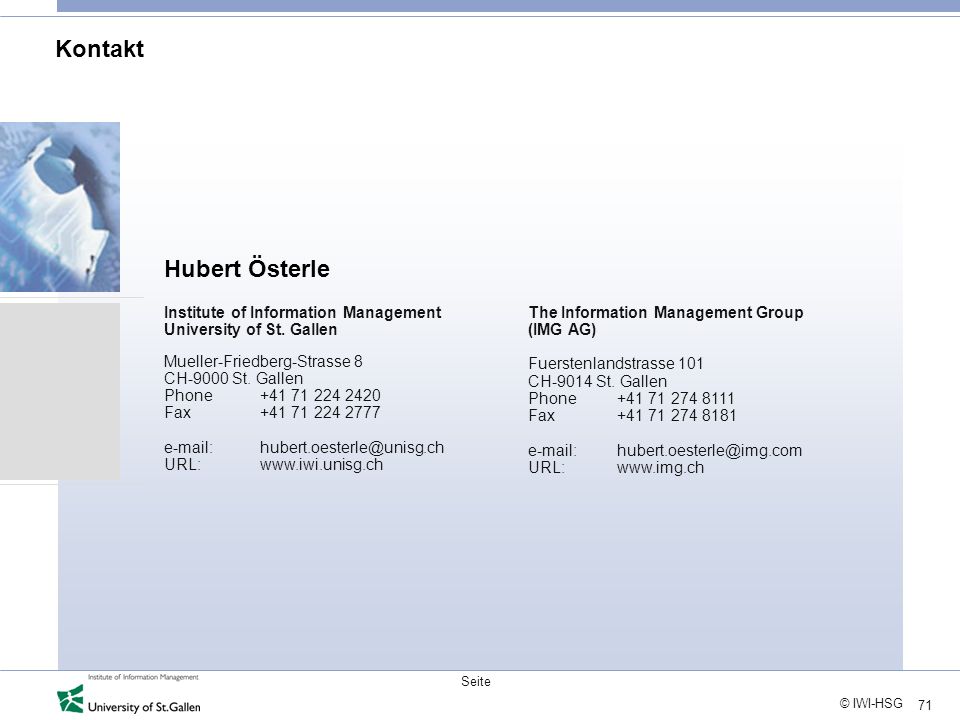Click 'CH-9000 St. Gallen' line

click(x=233, y=378)
